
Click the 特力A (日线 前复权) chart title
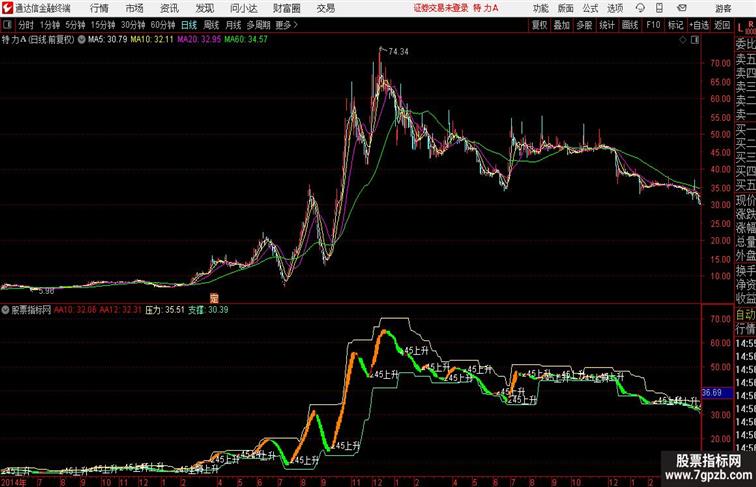coord(38,40)
